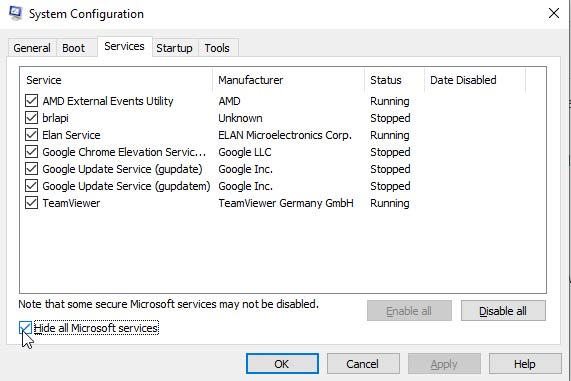
Task: Click the Running status of AMD External Events Utility
Action: 390,101
